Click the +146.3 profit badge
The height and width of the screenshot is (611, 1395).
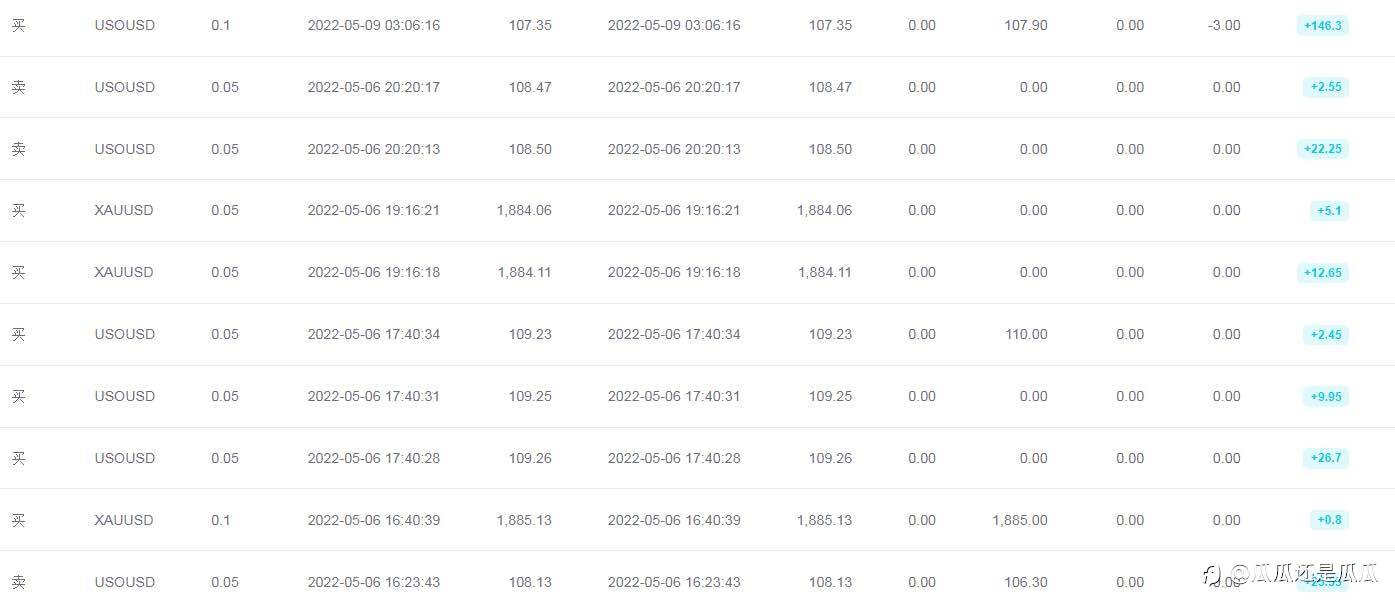click(1322, 26)
